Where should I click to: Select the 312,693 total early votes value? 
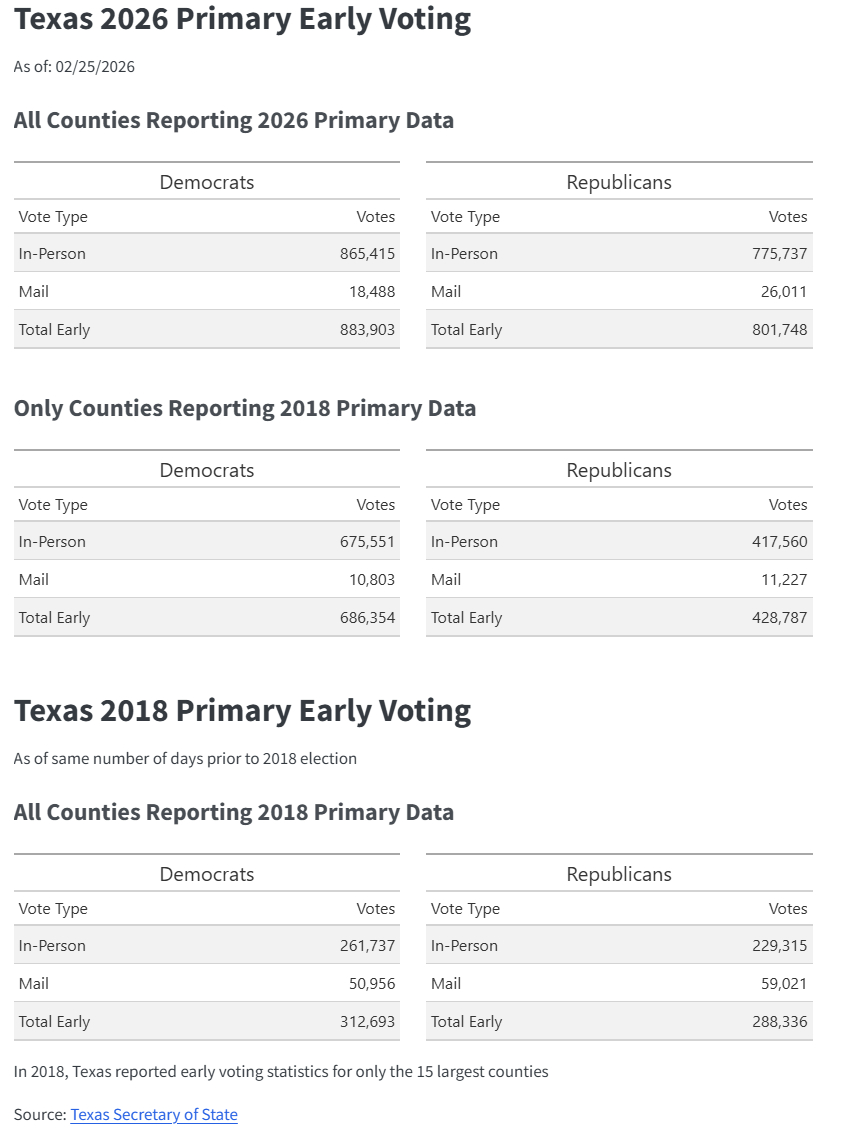pos(367,1022)
